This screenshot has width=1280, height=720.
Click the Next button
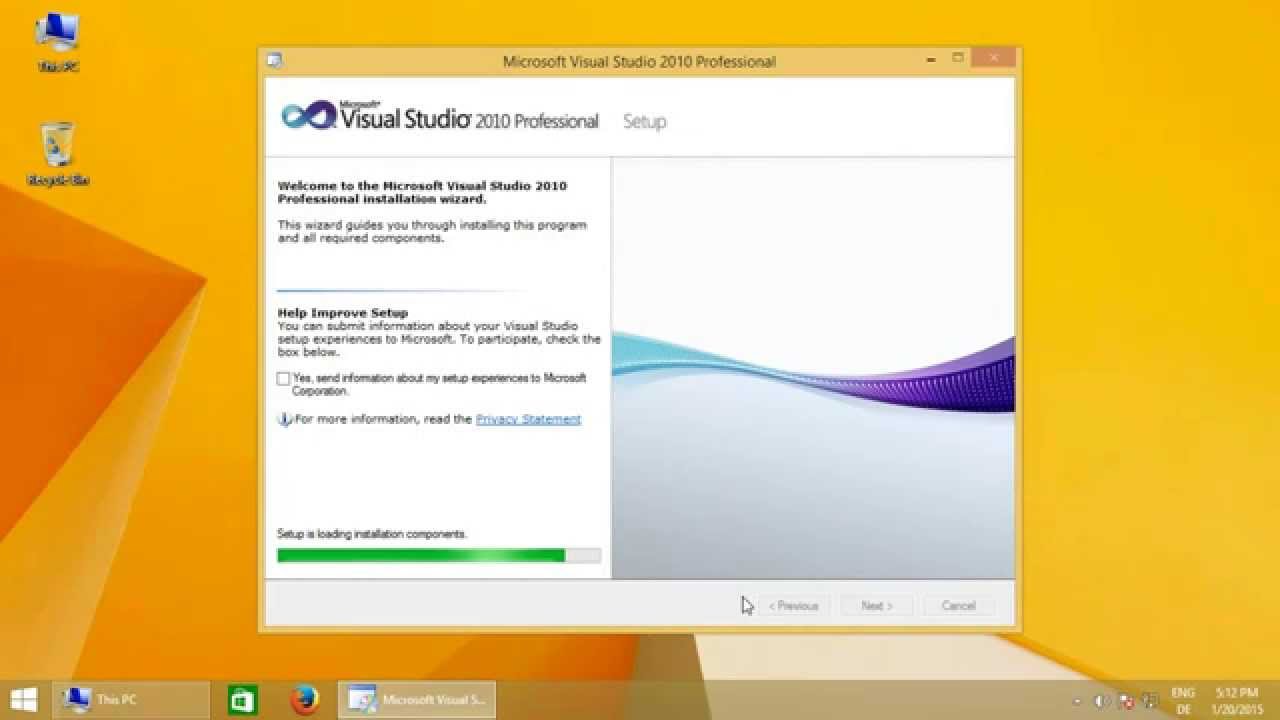click(x=876, y=606)
